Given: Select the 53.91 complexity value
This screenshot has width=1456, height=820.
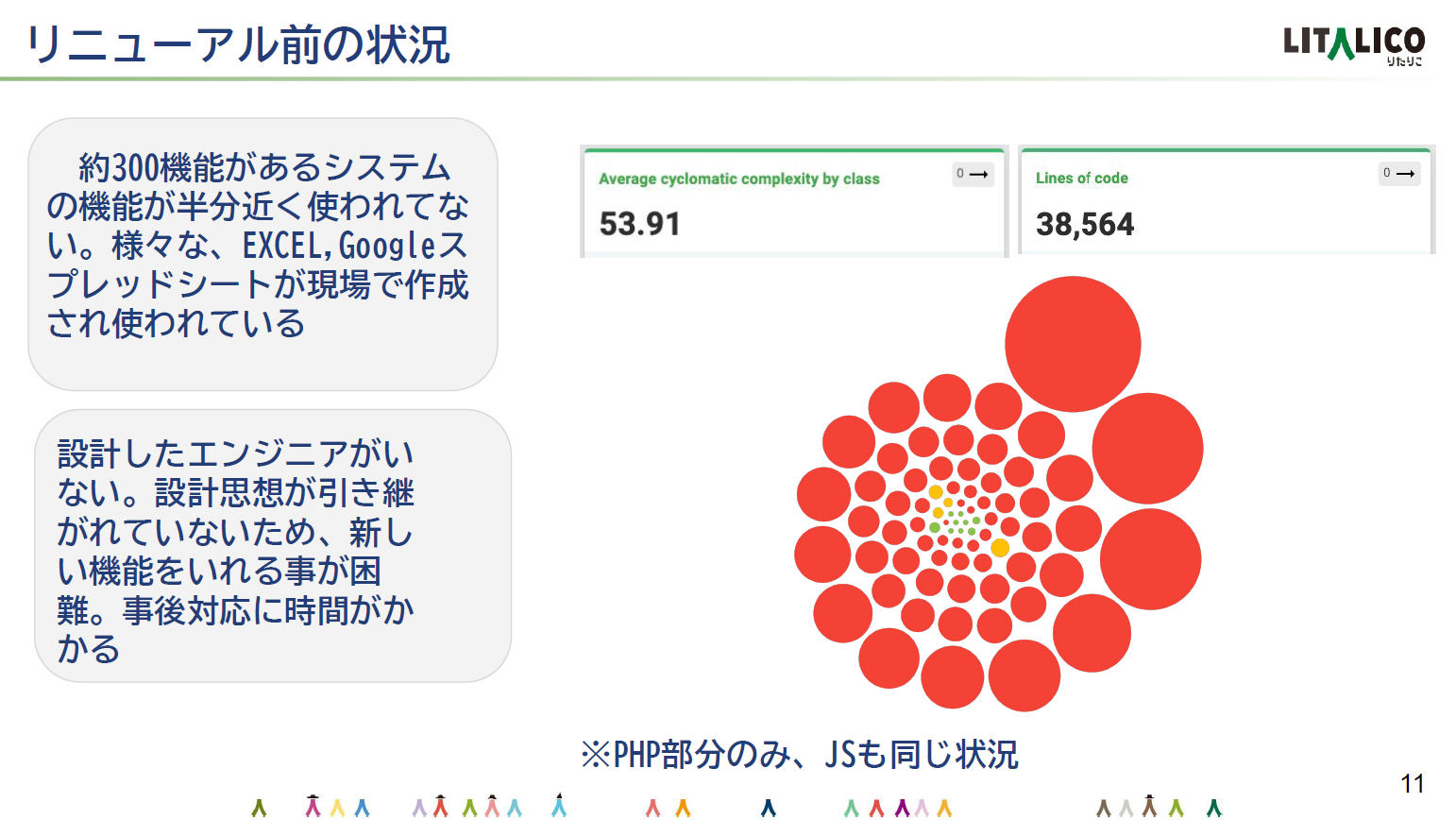Looking at the screenshot, I should [640, 224].
